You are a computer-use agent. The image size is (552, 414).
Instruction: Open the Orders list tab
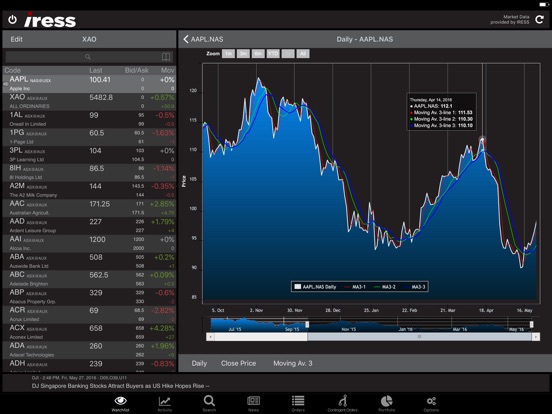coord(298,403)
